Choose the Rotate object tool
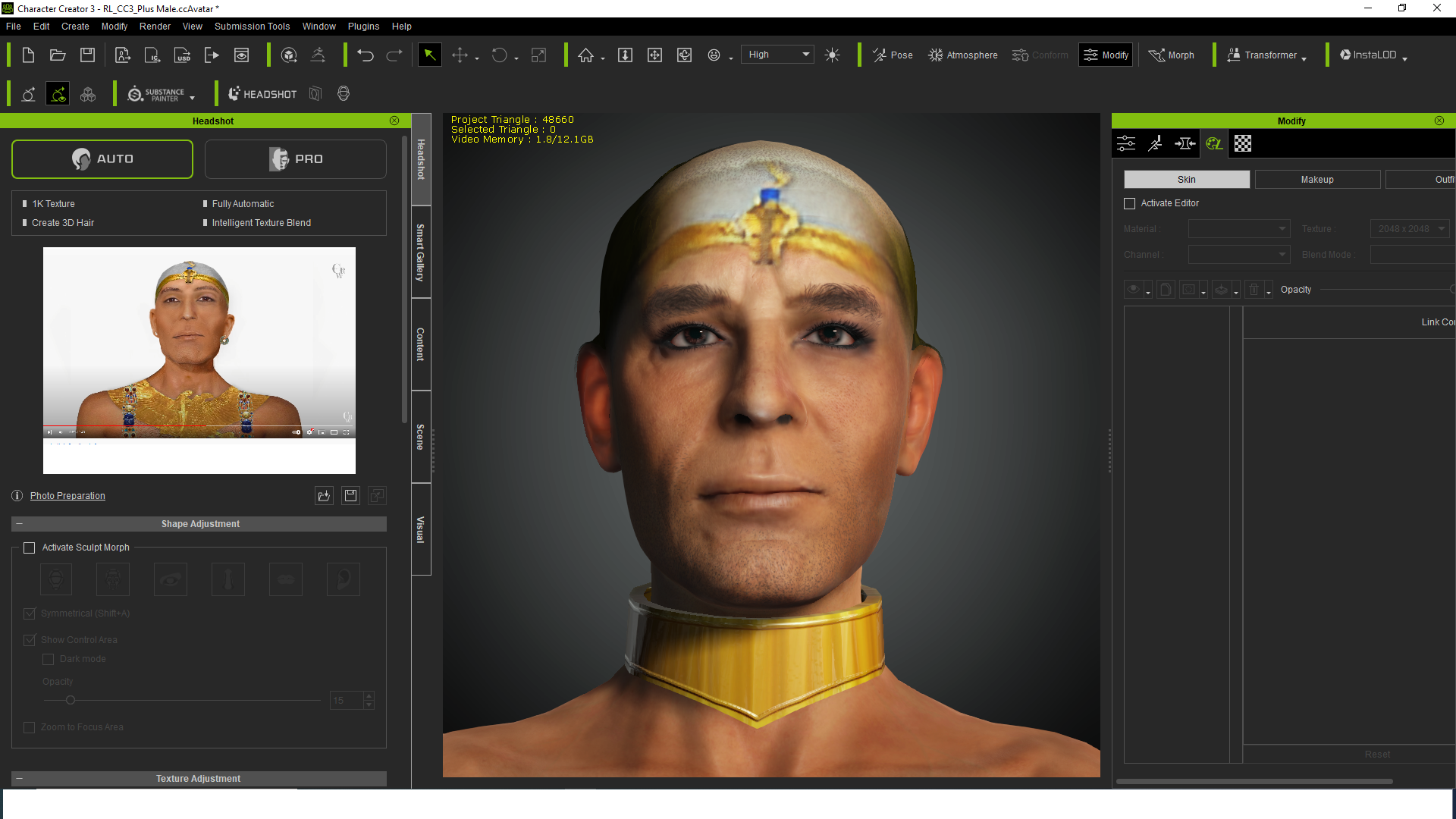Screen dimensions: 1456x819 [499, 55]
